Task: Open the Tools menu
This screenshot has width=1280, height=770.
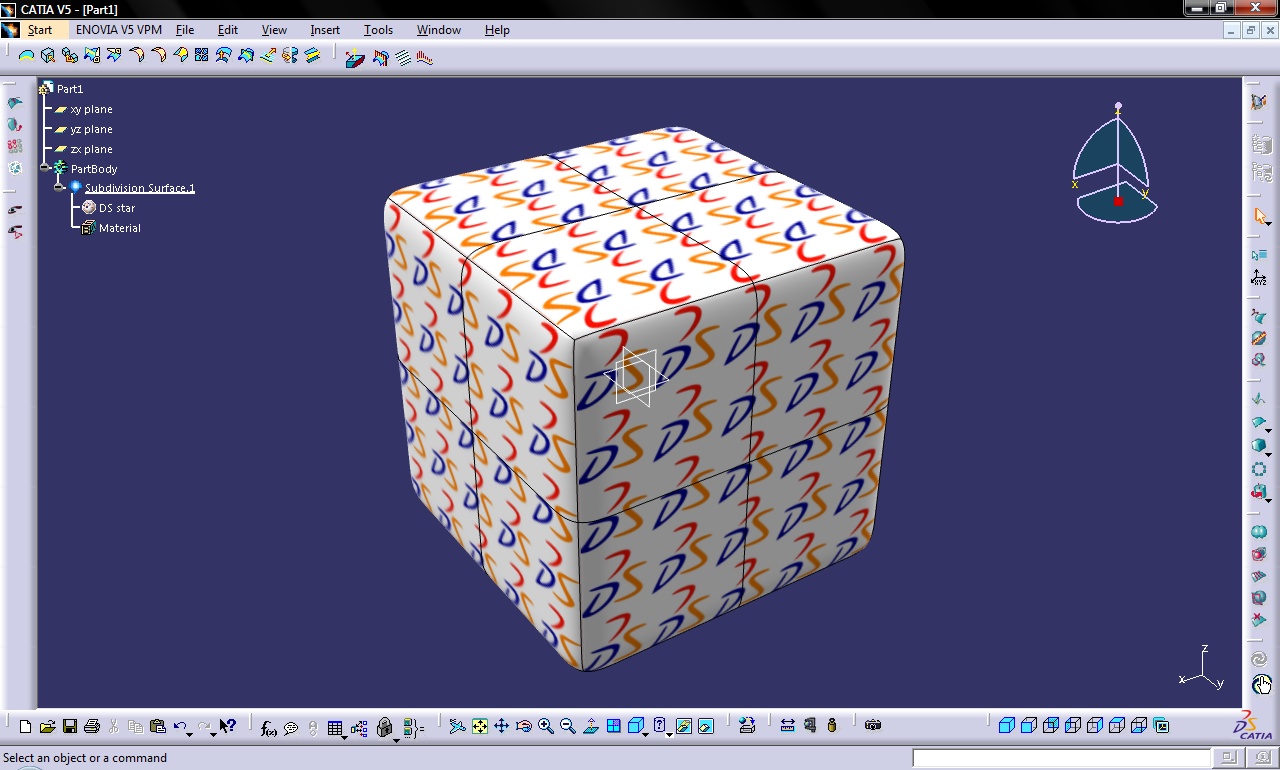Action: coord(378,30)
